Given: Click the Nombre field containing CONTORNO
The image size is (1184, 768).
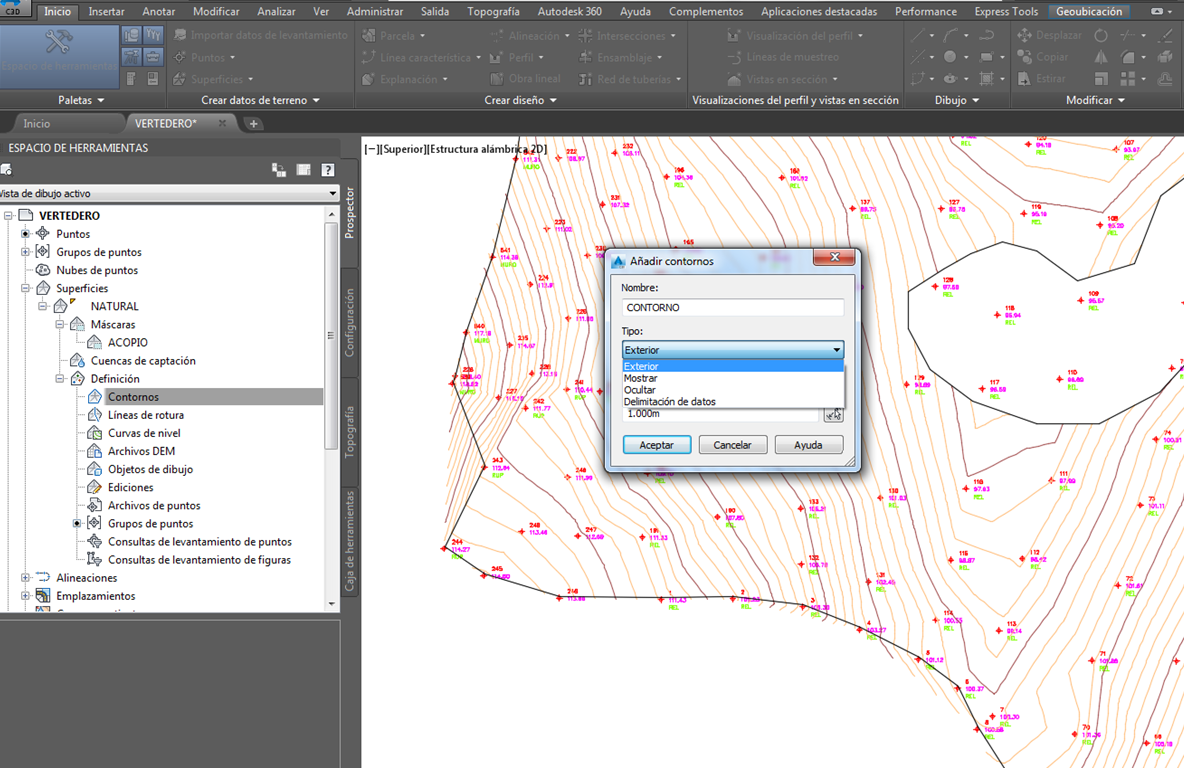Looking at the screenshot, I should [x=732, y=307].
